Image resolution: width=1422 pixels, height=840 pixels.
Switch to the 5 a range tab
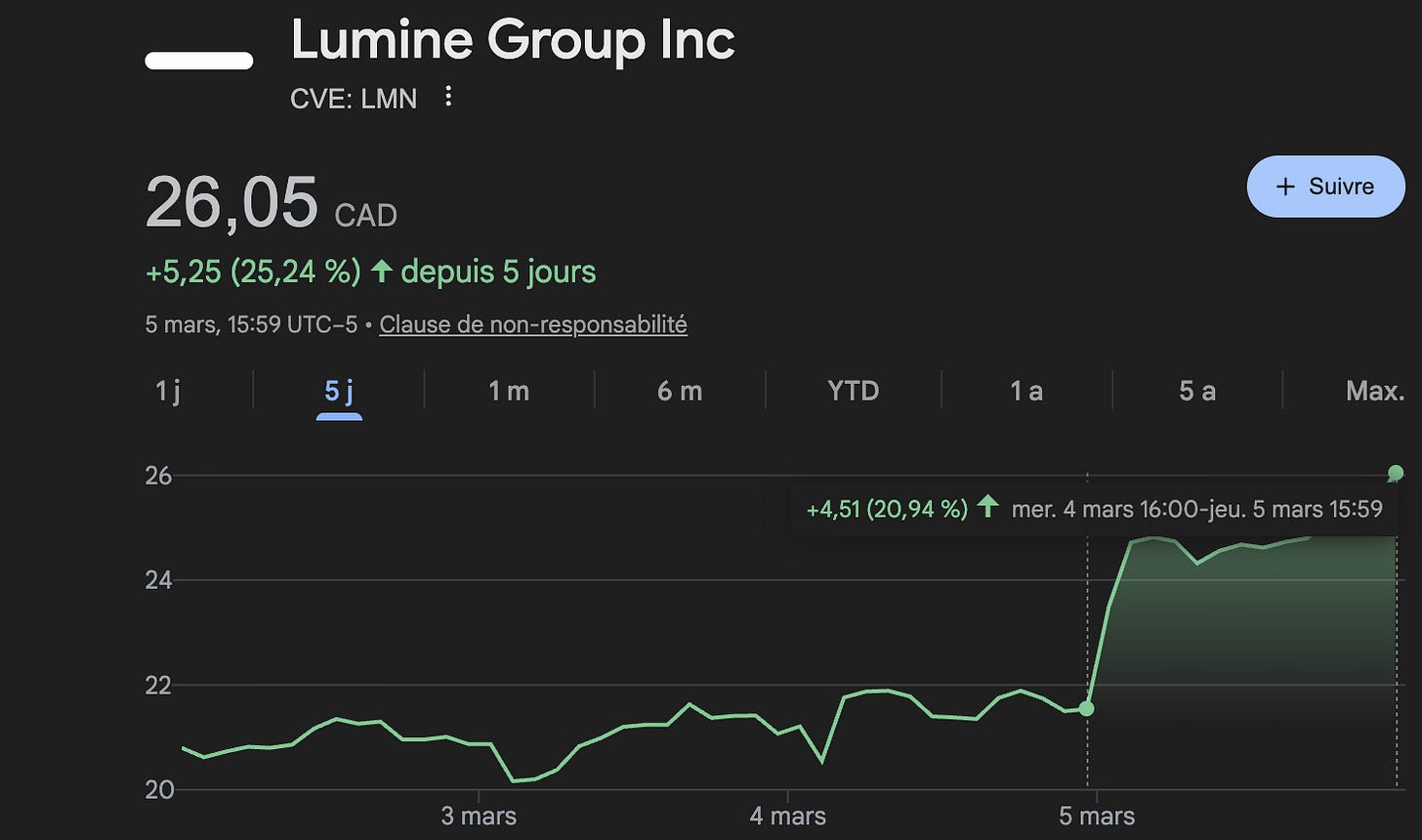pyautogui.click(x=1196, y=392)
